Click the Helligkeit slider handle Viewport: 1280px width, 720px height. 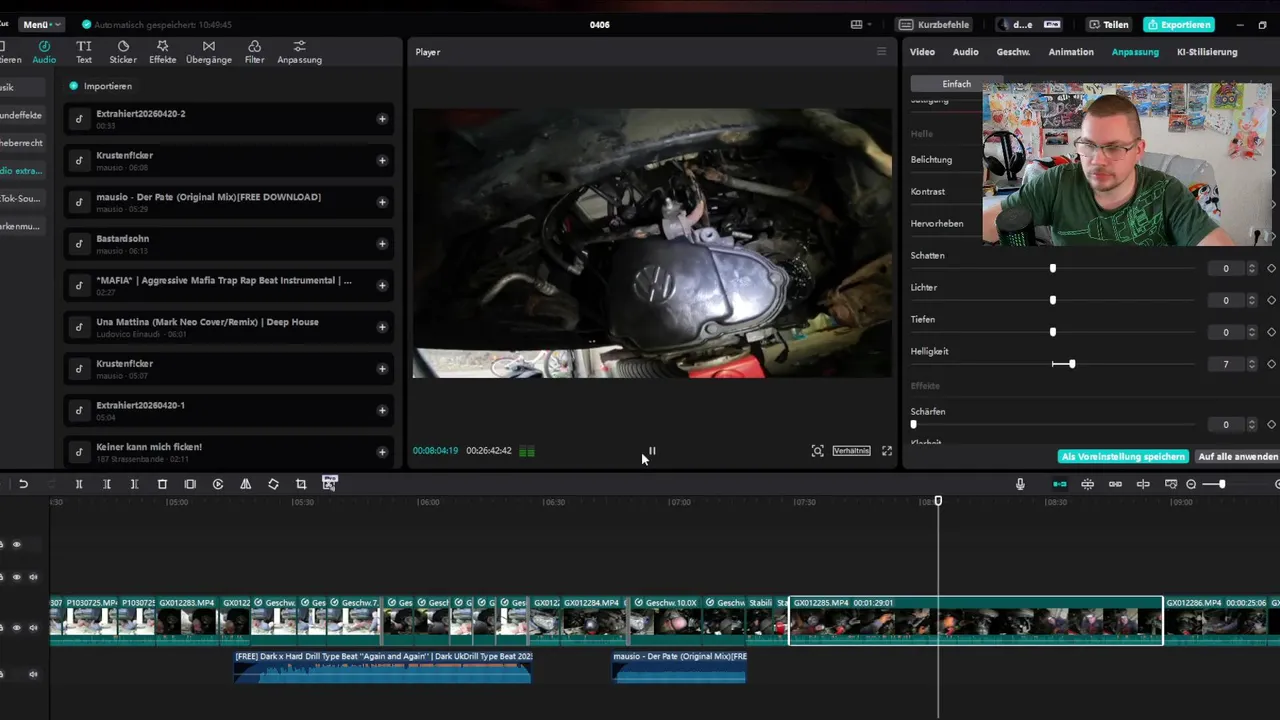(x=1071, y=364)
